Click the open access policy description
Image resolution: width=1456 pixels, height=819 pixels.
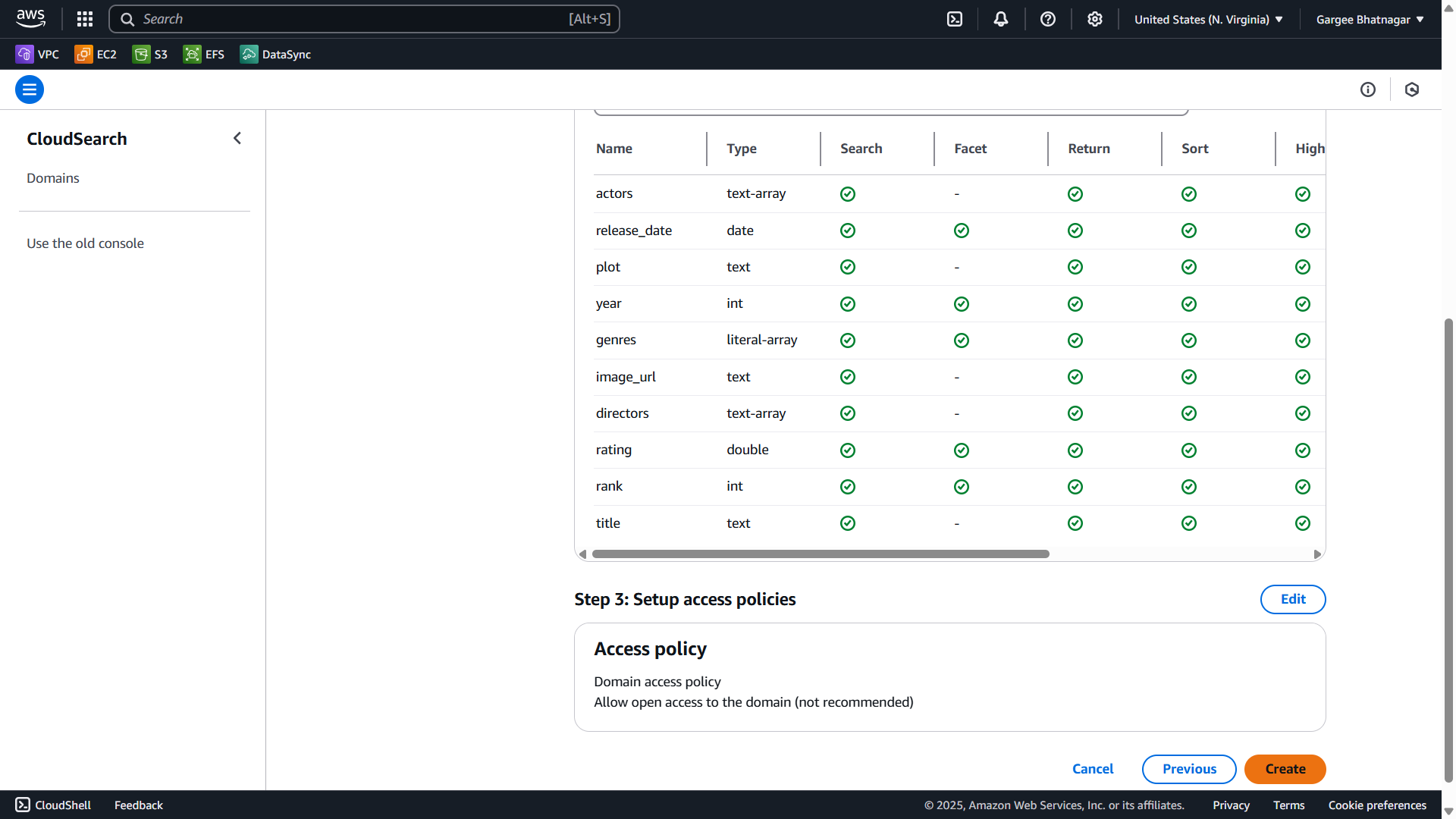tap(754, 702)
